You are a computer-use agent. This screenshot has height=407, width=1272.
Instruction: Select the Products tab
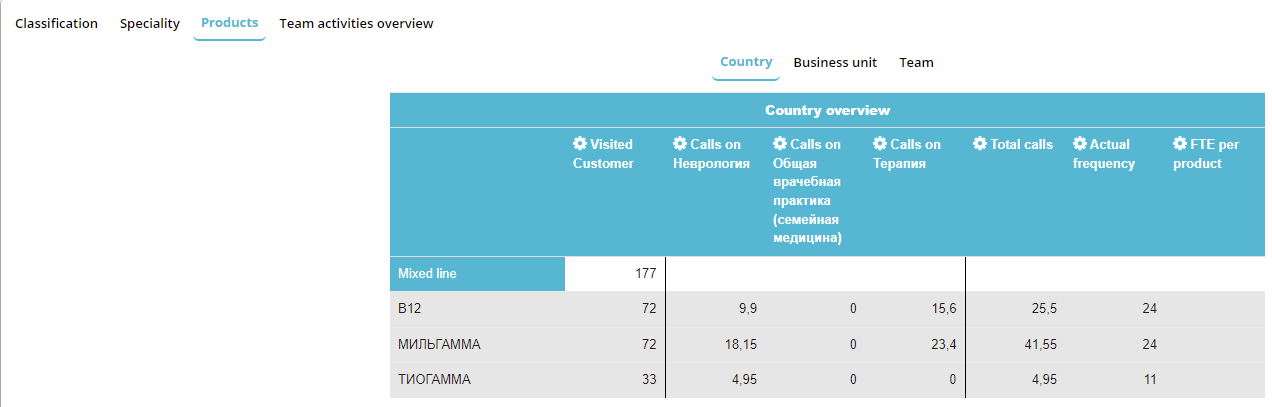[x=229, y=23]
